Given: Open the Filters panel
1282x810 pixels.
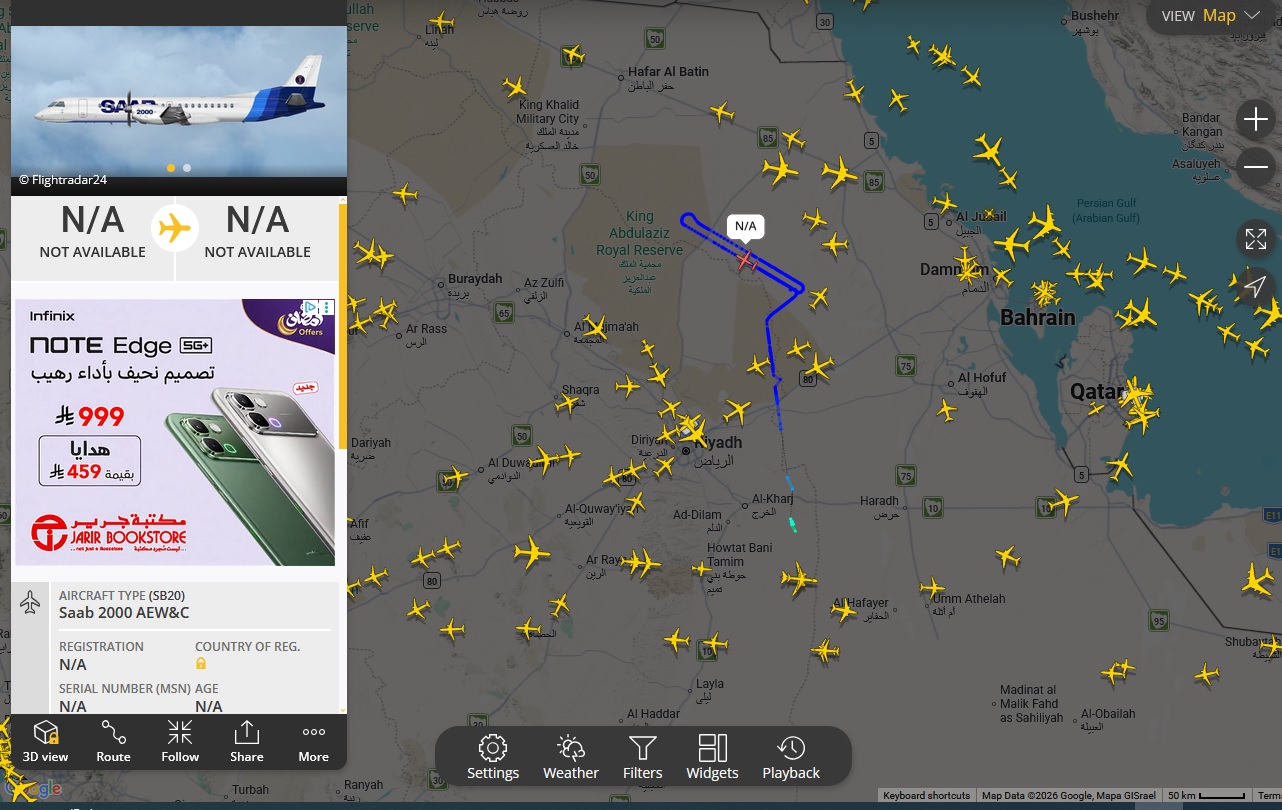Looking at the screenshot, I should [x=642, y=758].
